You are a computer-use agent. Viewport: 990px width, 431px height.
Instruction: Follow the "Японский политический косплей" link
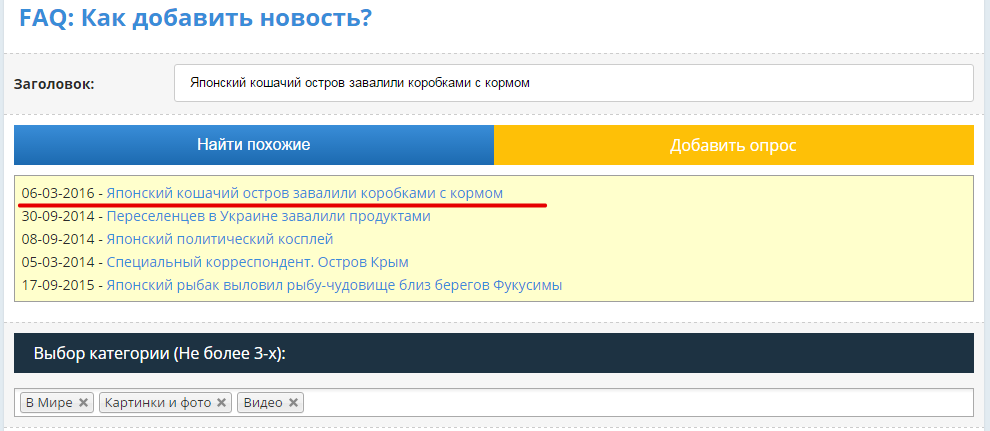(x=219, y=239)
